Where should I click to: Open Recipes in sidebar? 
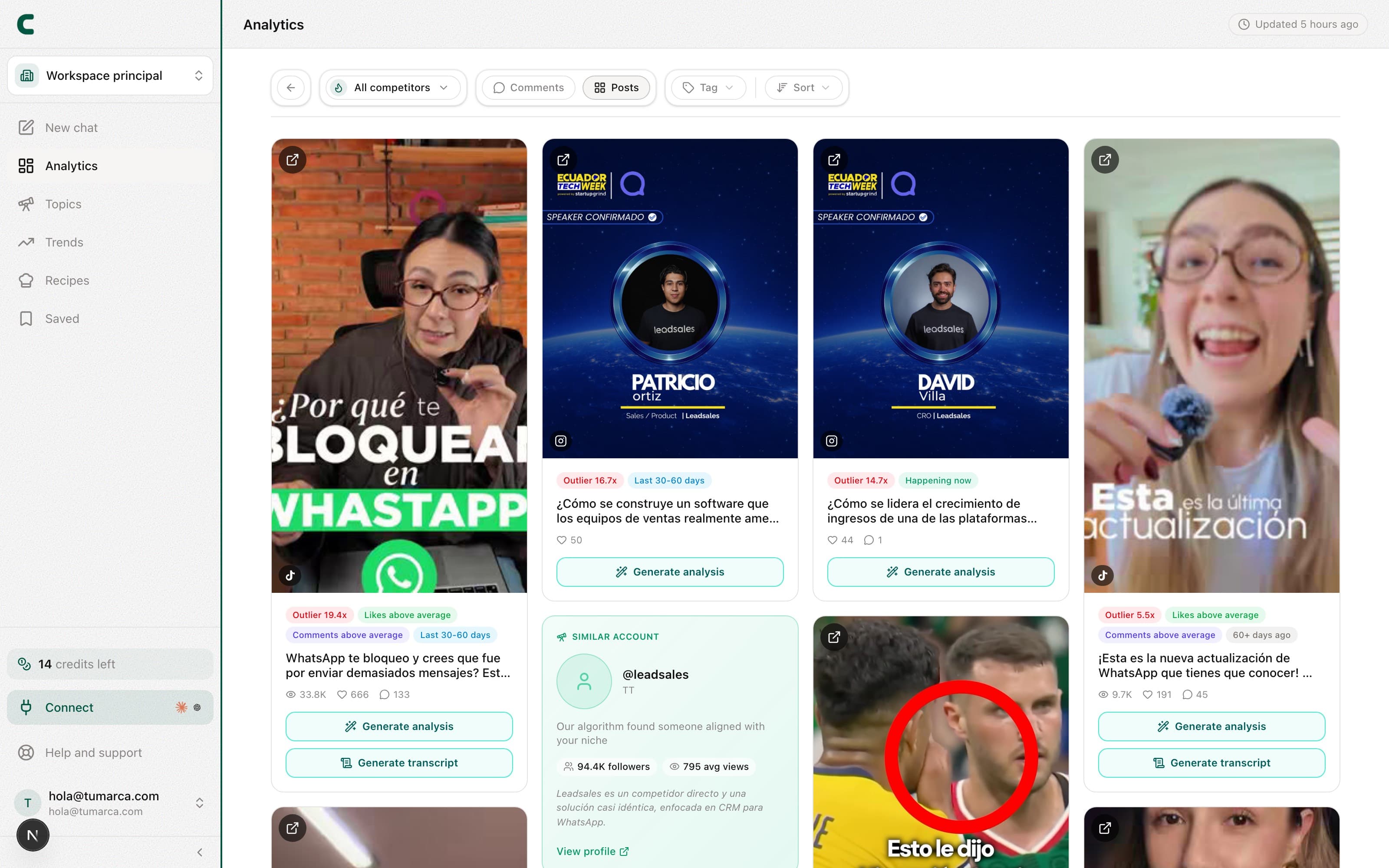click(110, 281)
